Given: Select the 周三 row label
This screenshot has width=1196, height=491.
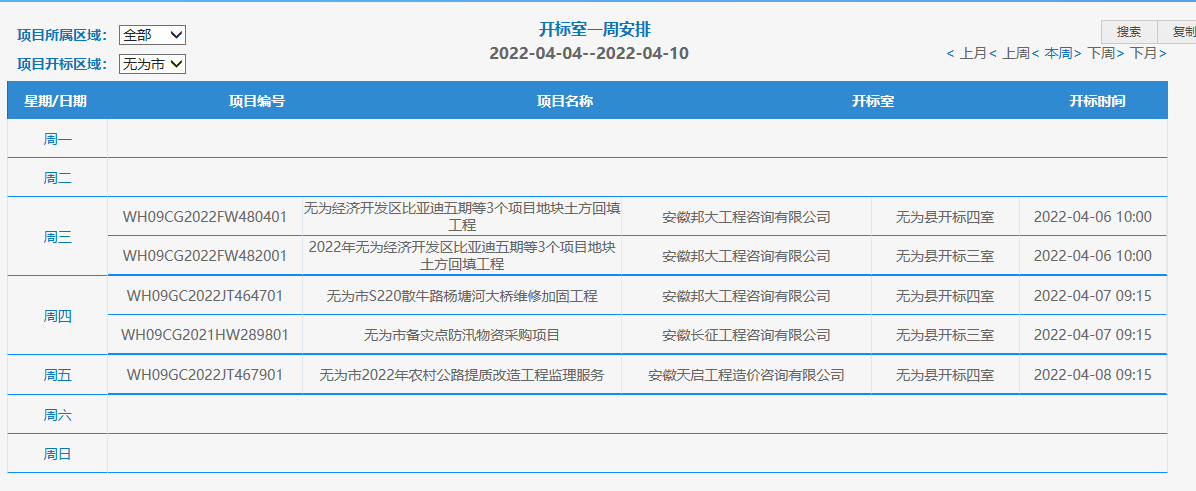Looking at the screenshot, I should coord(57,237).
